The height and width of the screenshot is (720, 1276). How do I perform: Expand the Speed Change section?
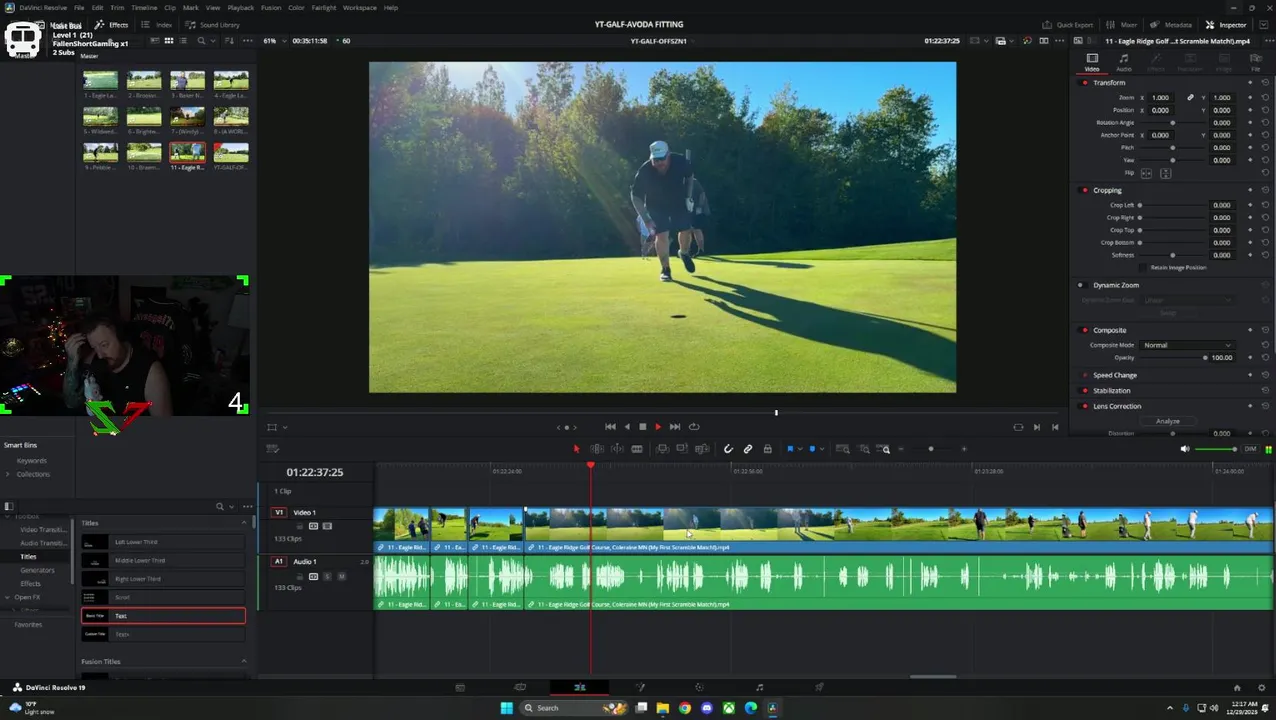(1115, 375)
